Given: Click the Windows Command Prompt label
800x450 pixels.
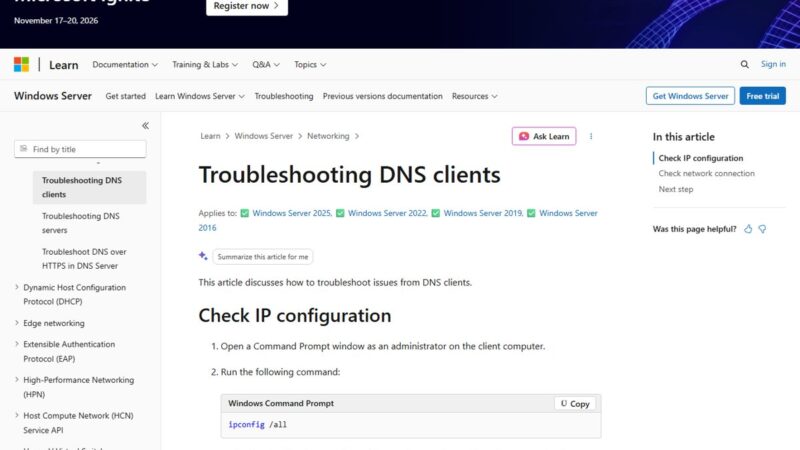Looking at the screenshot, I should (x=281, y=403).
